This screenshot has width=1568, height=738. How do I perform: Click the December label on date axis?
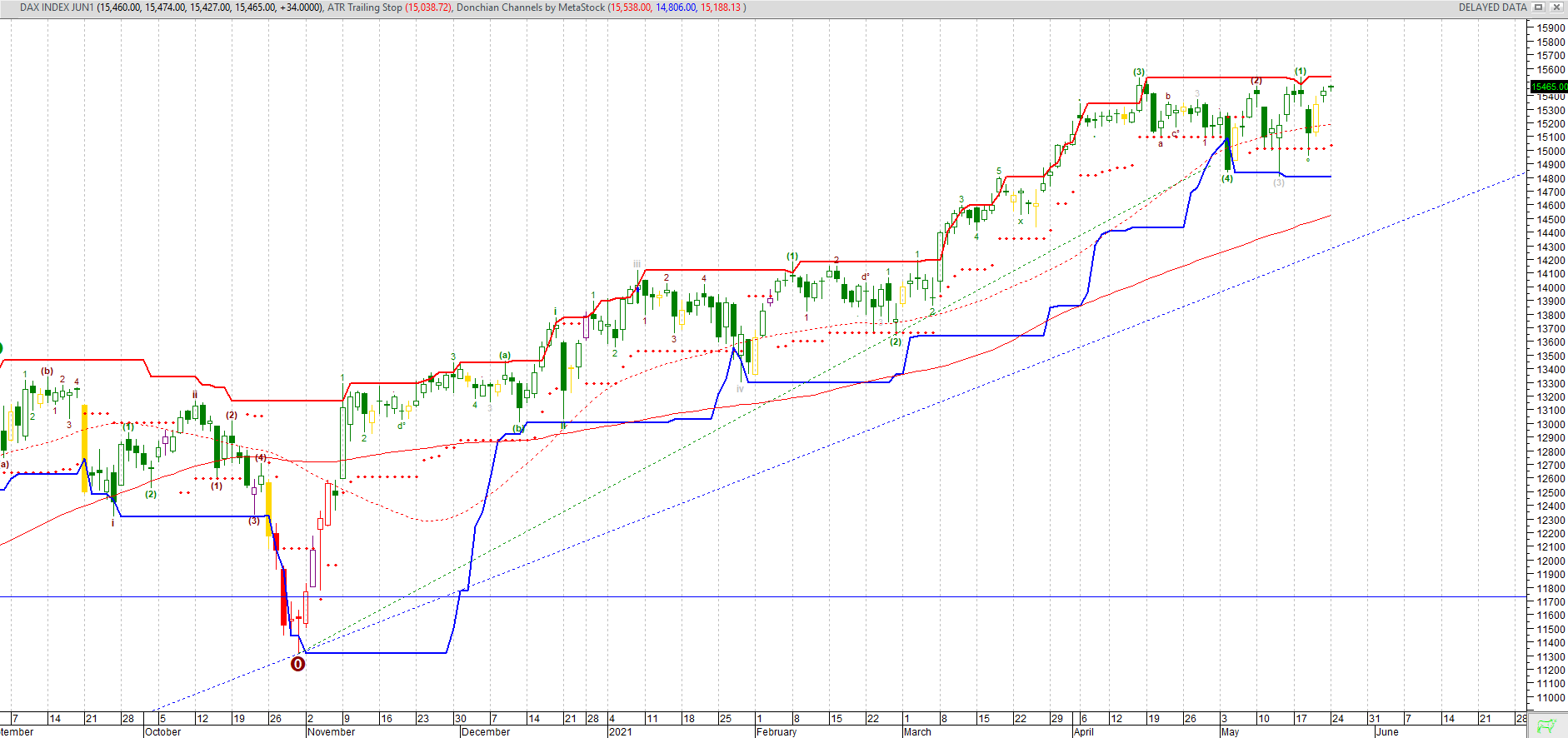[486, 732]
